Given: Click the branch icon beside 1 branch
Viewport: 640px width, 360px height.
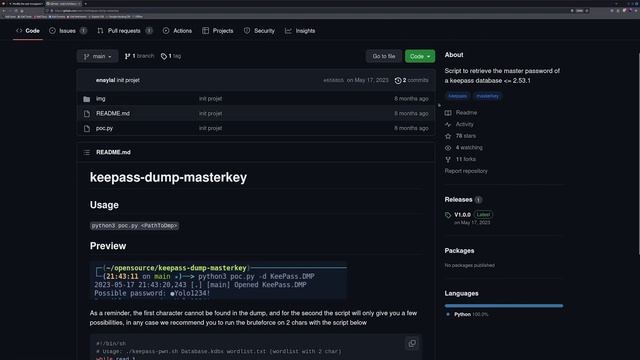Looking at the screenshot, I should (127, 56).
